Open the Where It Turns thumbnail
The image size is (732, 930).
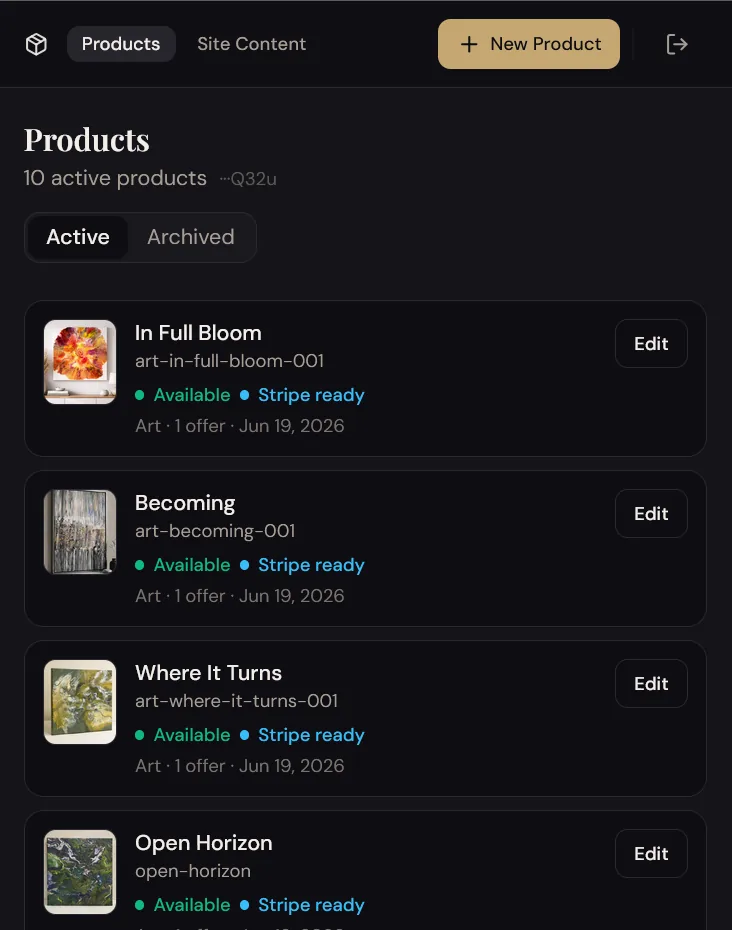click(80, 702)
